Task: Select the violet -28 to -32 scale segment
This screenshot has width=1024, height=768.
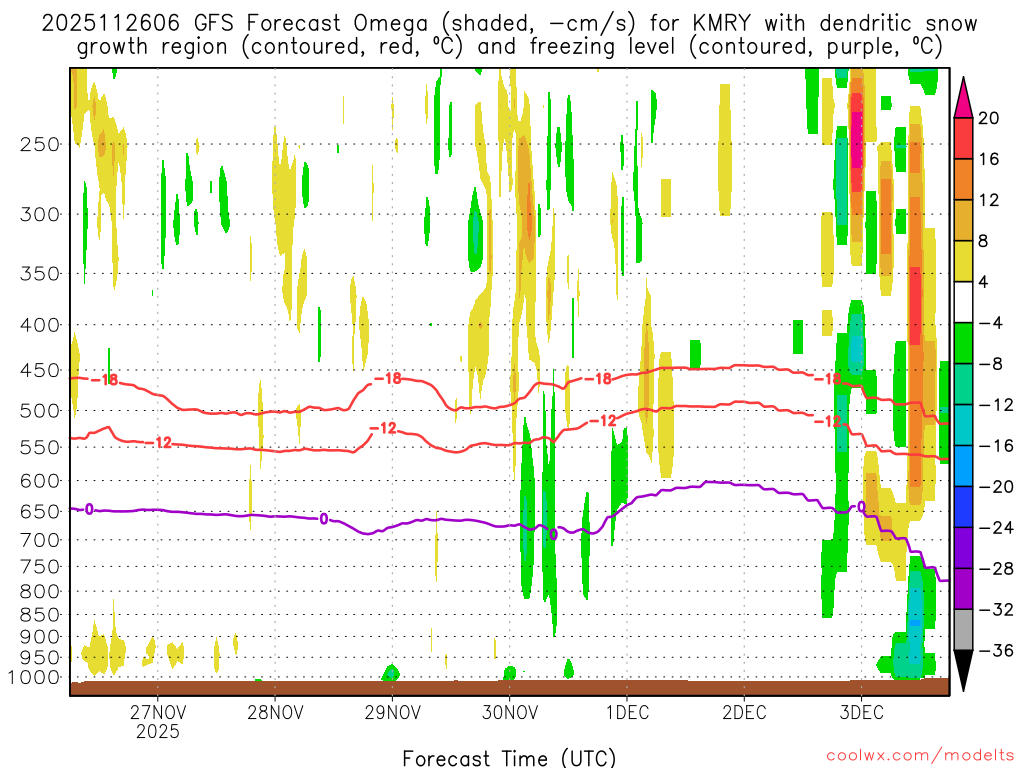Action: (963, 588)
